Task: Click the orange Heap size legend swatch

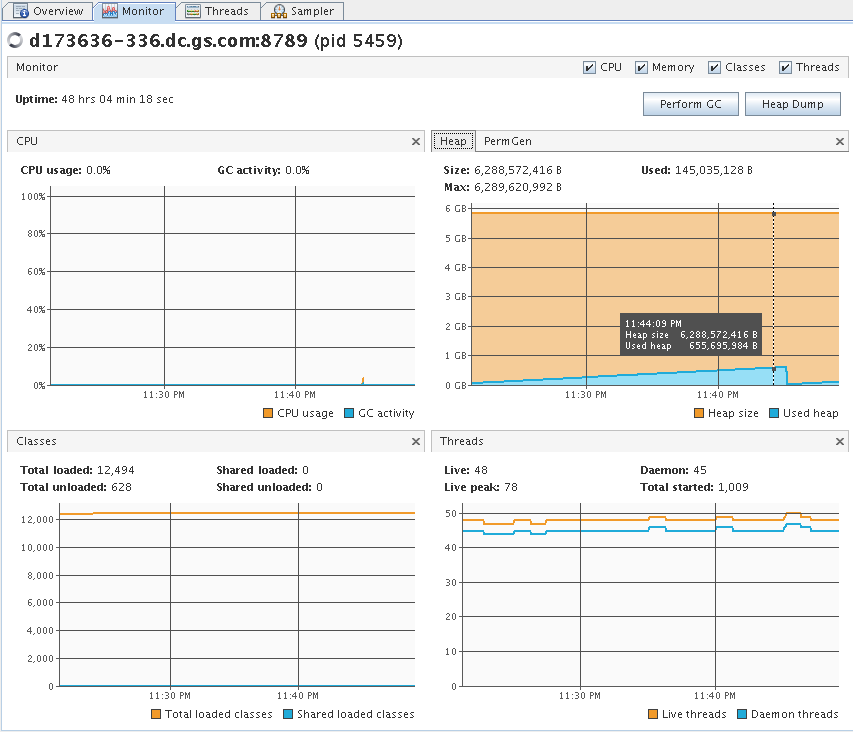Action: click(699, 413)
